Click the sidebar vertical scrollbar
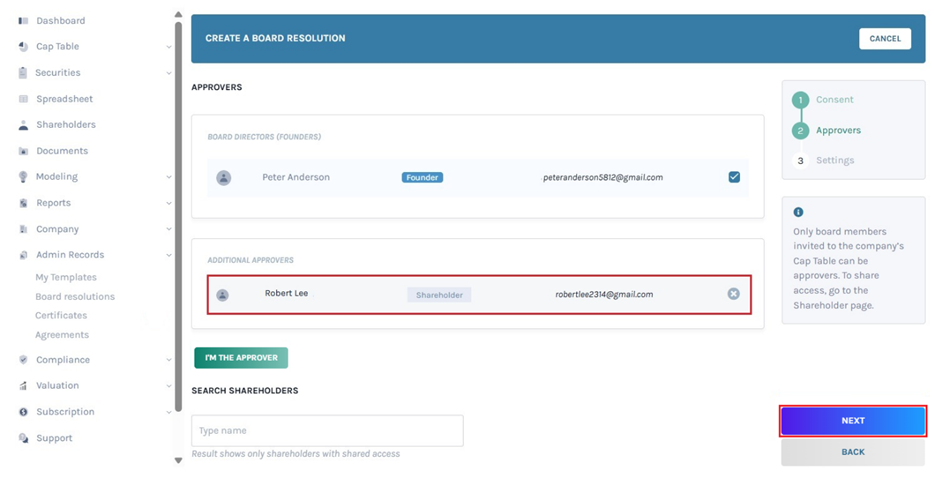Viewport: 935px width, 478px height. (178, 200)
